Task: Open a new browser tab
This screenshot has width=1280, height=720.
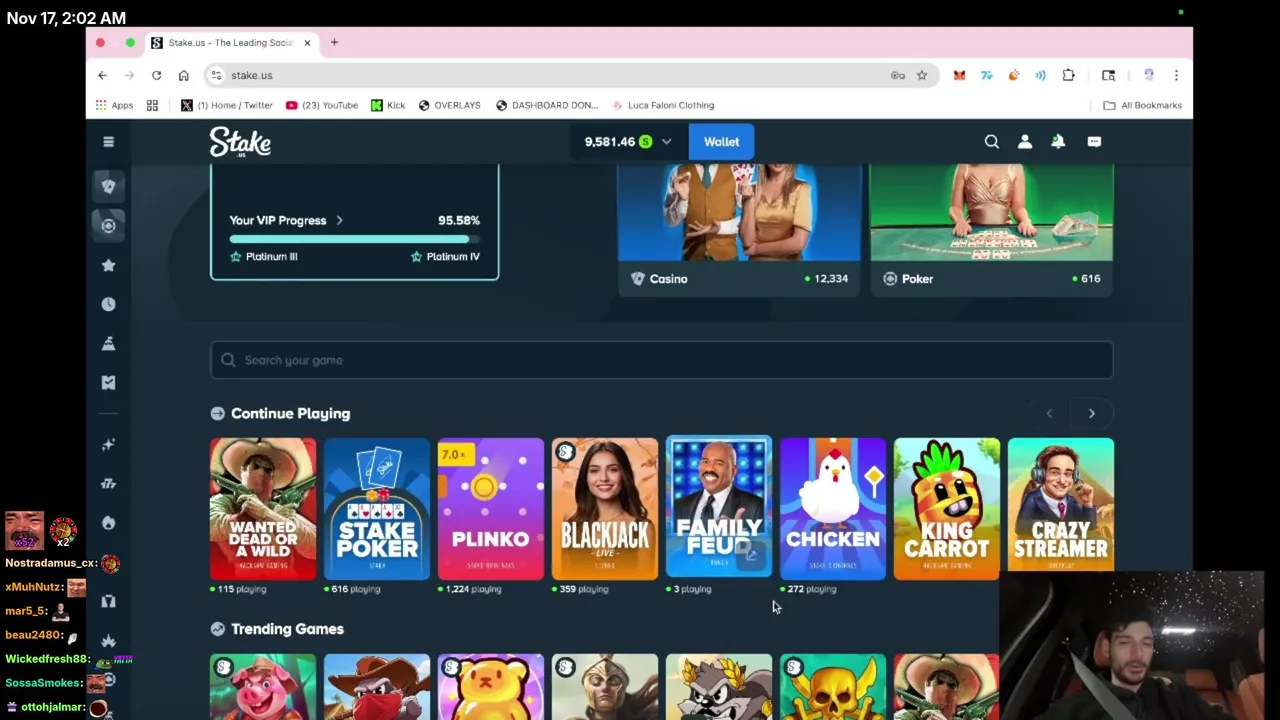Action: point(334,42)
